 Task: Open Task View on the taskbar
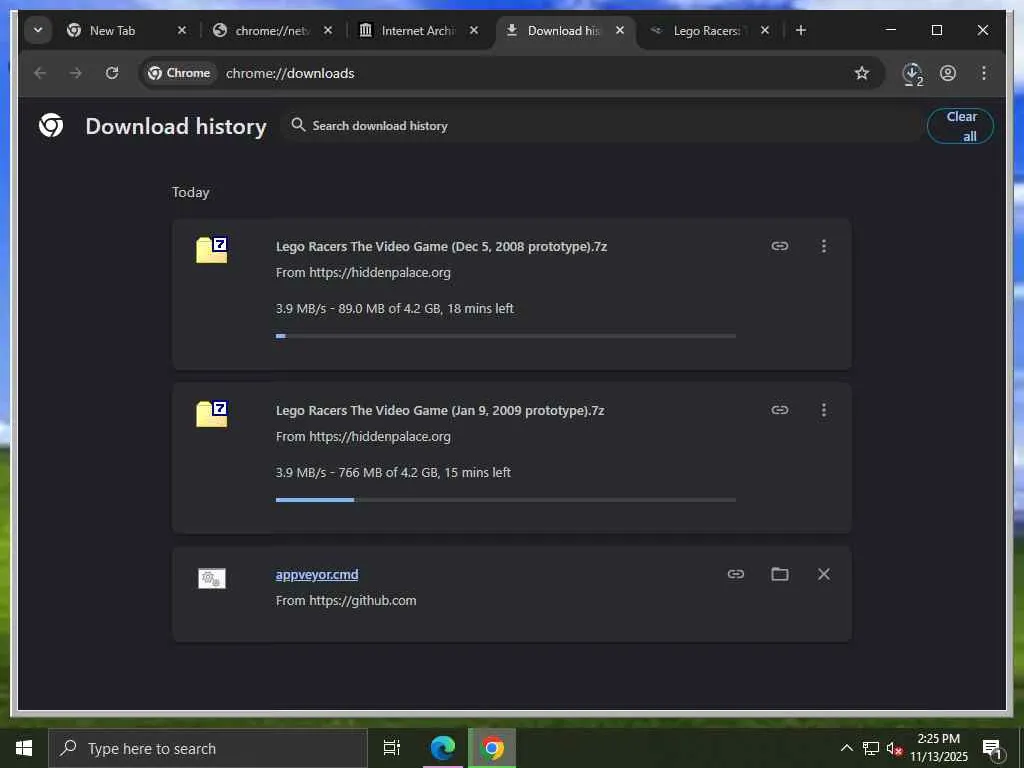pos(392,748)
